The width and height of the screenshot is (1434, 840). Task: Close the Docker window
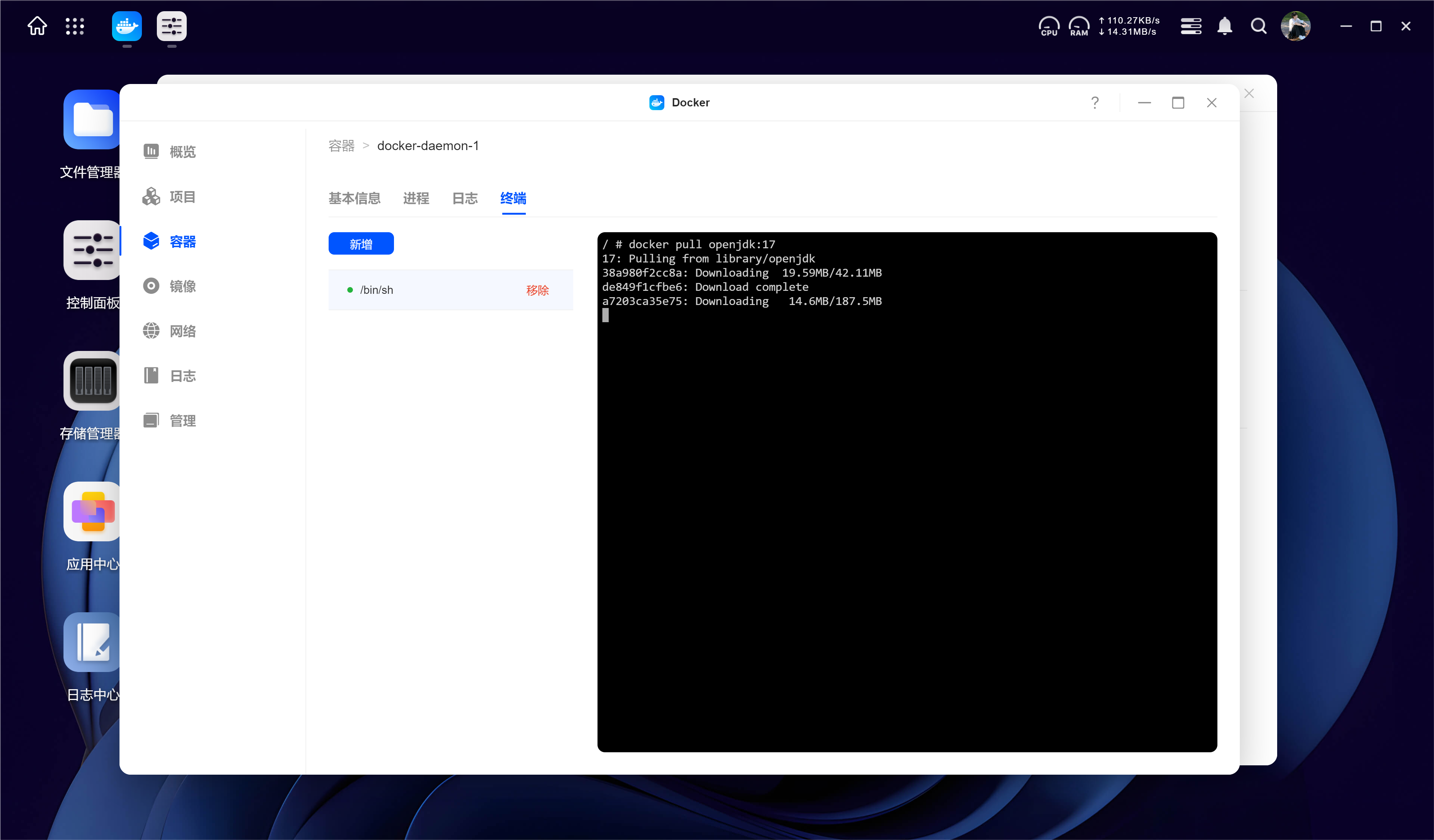click(x=1211, y=102)
